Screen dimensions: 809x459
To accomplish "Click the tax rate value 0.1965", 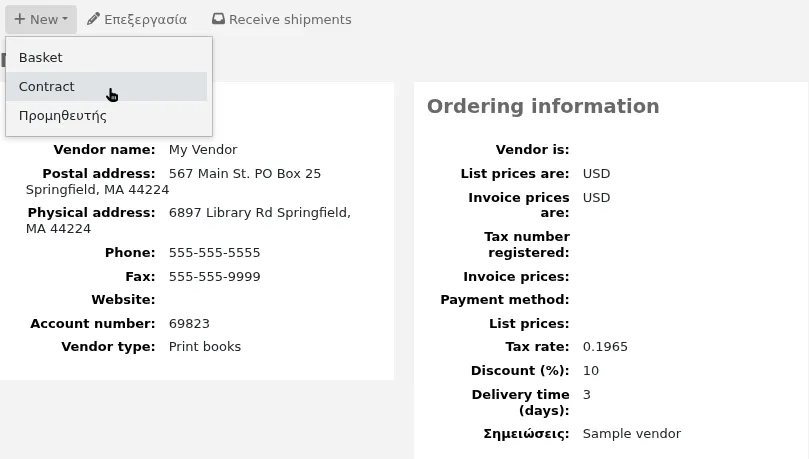I will (x=605, y=347).
